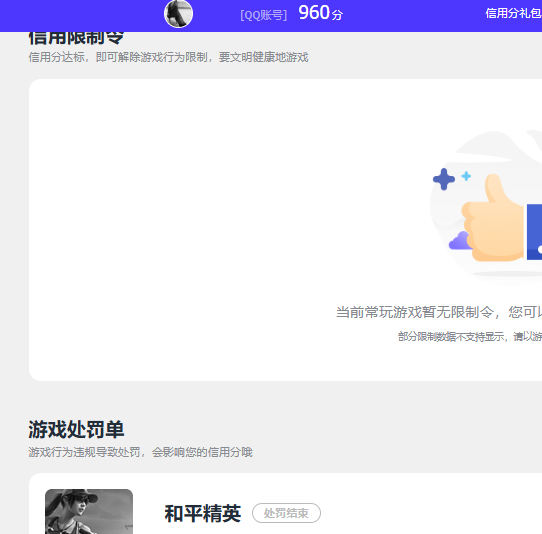Open the 和平精英 game thumbnail
The image size is (542, 534).
[89, 512]
